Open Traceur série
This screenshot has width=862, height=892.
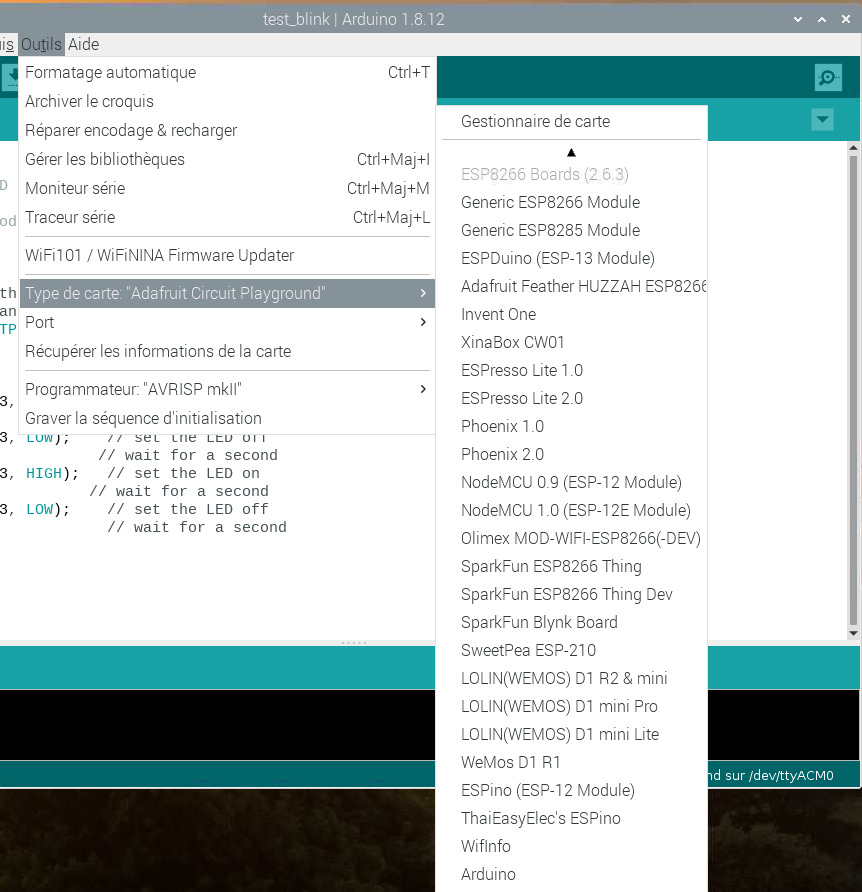click(x=227, y=217)
